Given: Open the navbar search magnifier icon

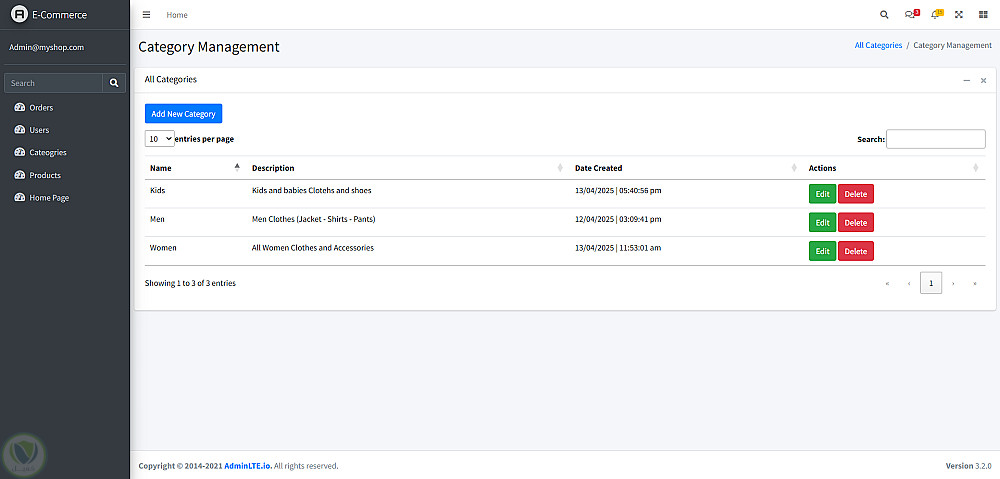Looking at the screenshot, I should (x=883, y=15).
